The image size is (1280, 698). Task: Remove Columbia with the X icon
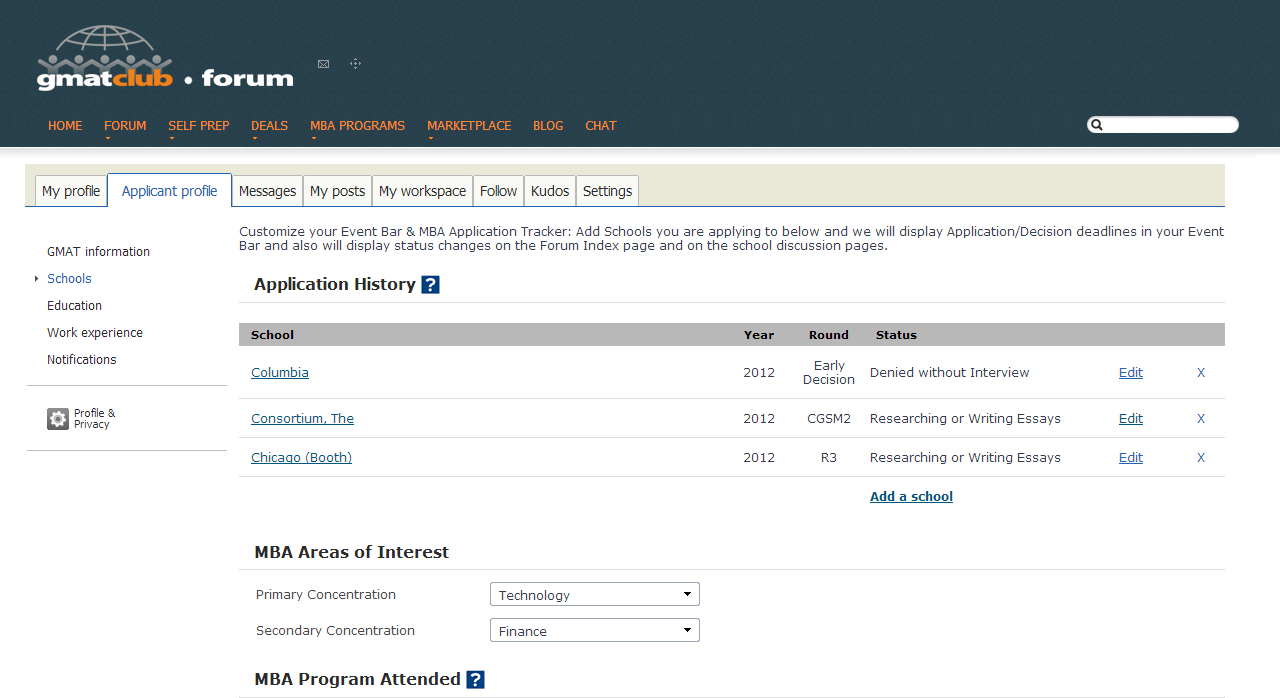click(x=1201, y=373)
